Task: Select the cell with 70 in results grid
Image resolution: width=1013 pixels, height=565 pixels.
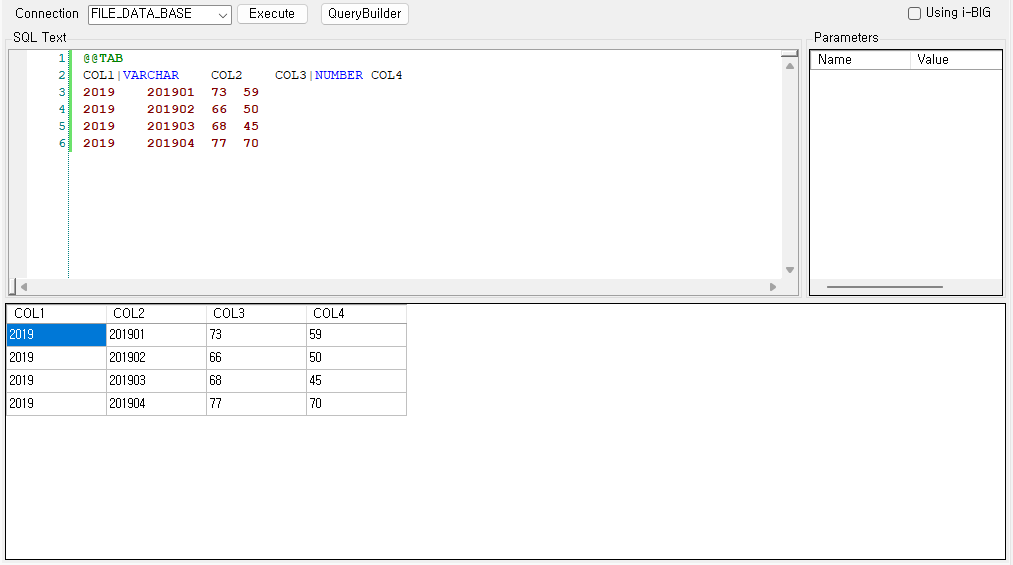Action: (356, 404)
